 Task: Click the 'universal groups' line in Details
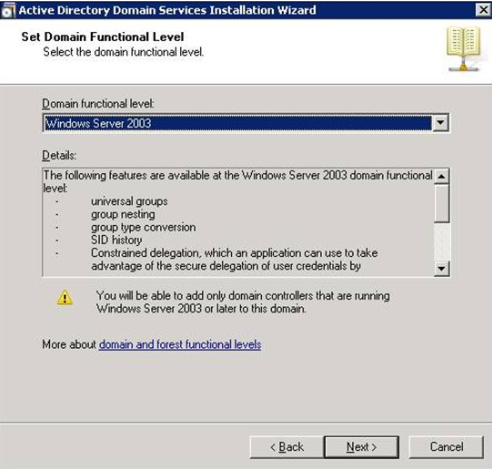(129, 201)
